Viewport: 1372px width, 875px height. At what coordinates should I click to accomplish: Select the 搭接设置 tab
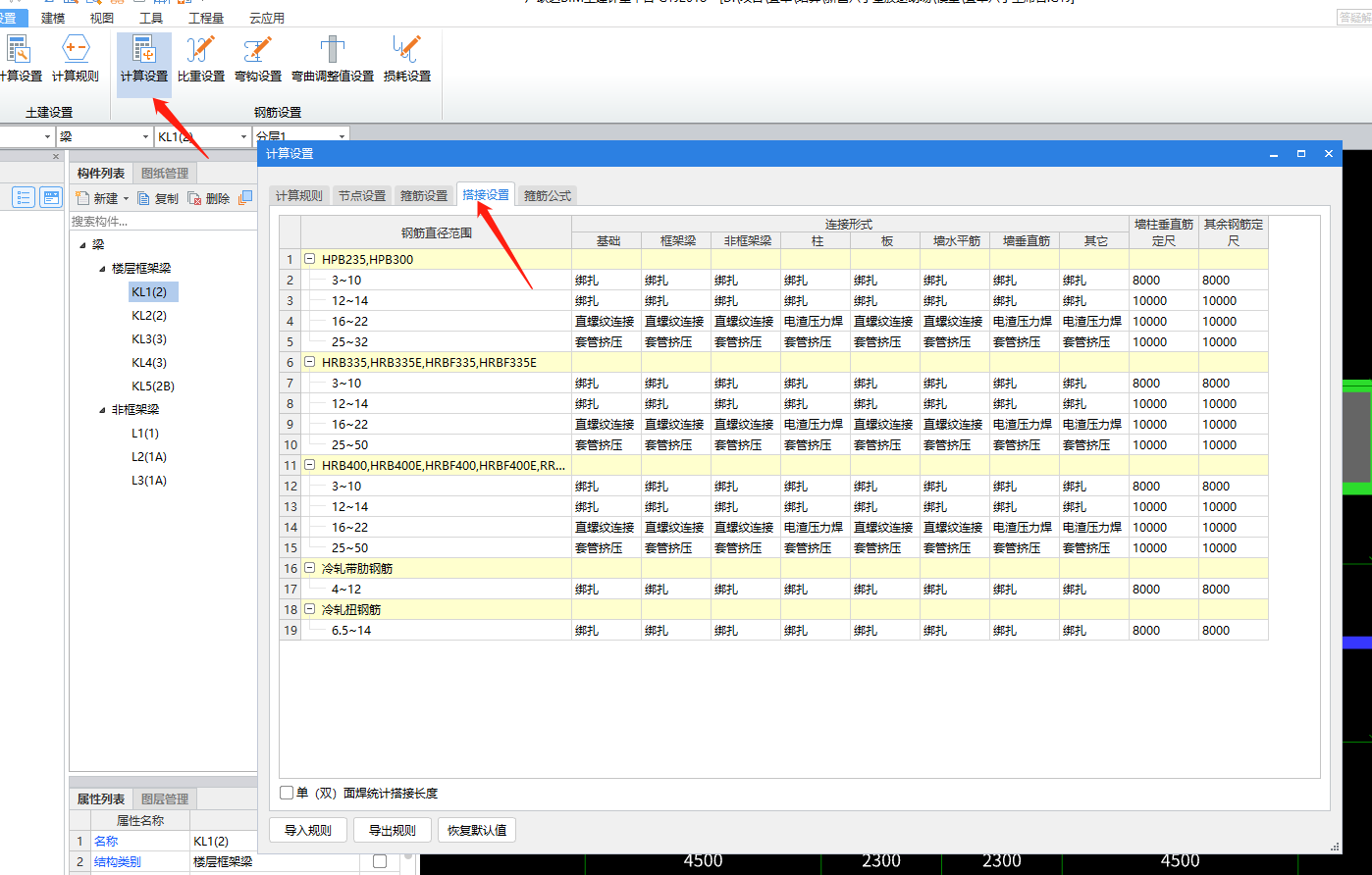coord(486,194)
